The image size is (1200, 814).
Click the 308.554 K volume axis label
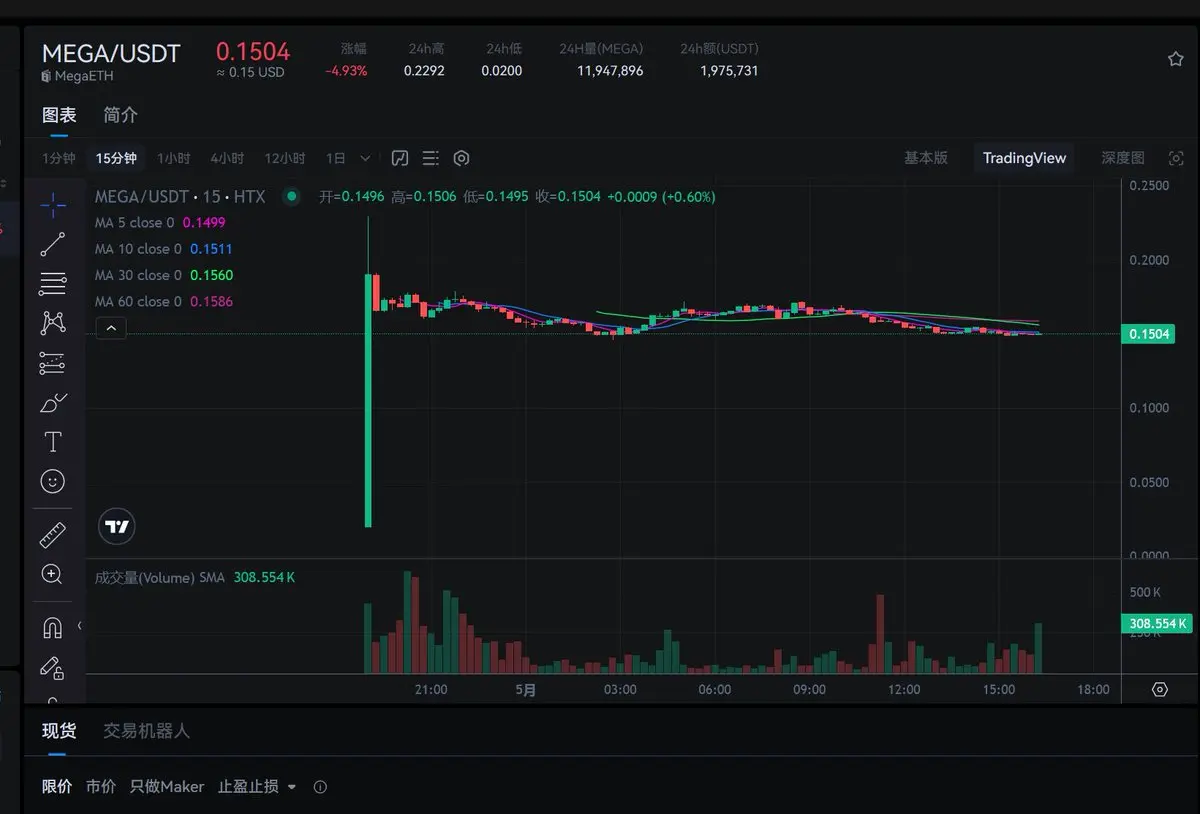1157,624
